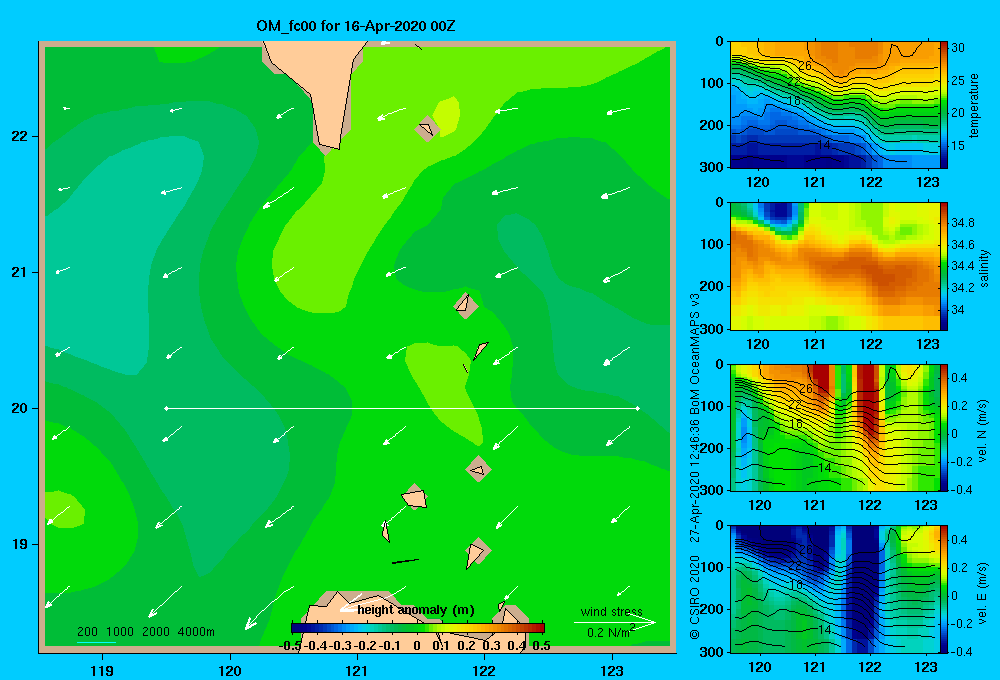The height and width of the screenshot is (680, 1000).
Task: Click contour label 14 in temperature panel
Action: pos(824,145)
